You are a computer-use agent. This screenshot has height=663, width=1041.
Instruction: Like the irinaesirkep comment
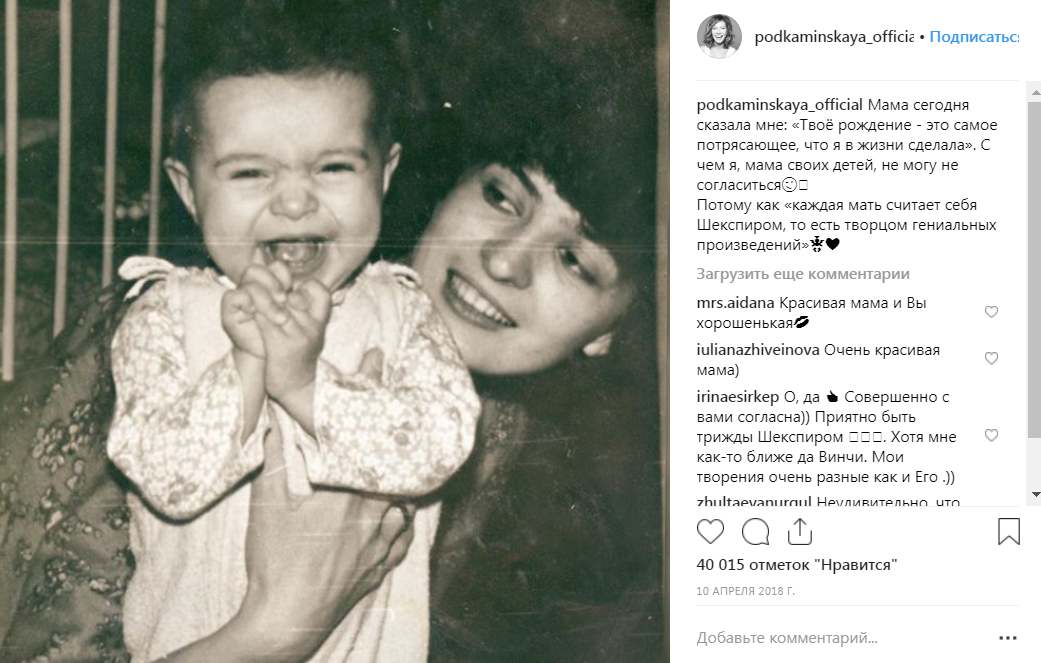pos(991,435)
